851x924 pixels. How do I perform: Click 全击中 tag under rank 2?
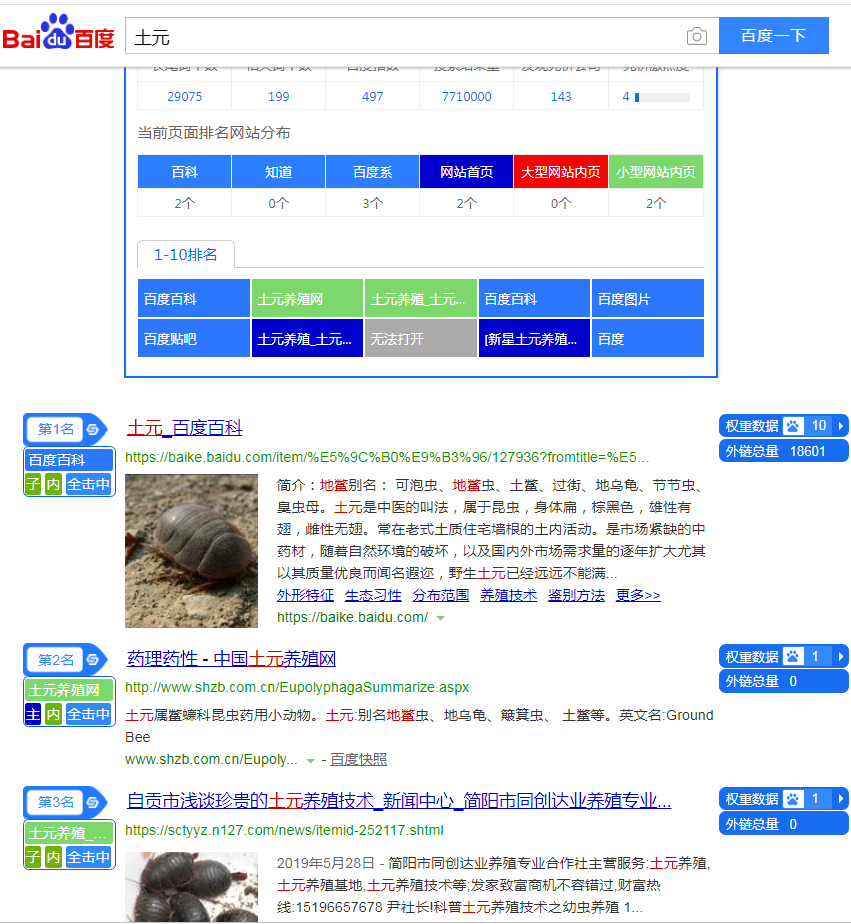tap(88, 714)
